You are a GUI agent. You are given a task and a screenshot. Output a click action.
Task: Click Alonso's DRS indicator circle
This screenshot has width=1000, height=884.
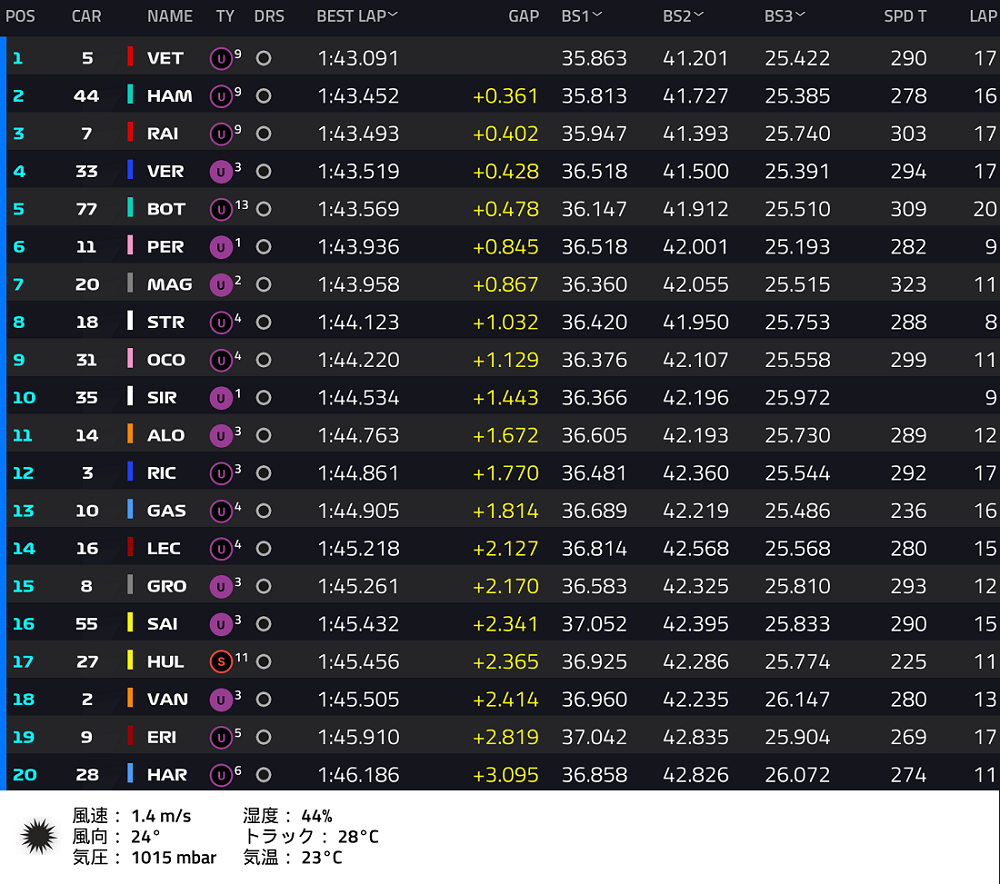(x=263, y=436)
